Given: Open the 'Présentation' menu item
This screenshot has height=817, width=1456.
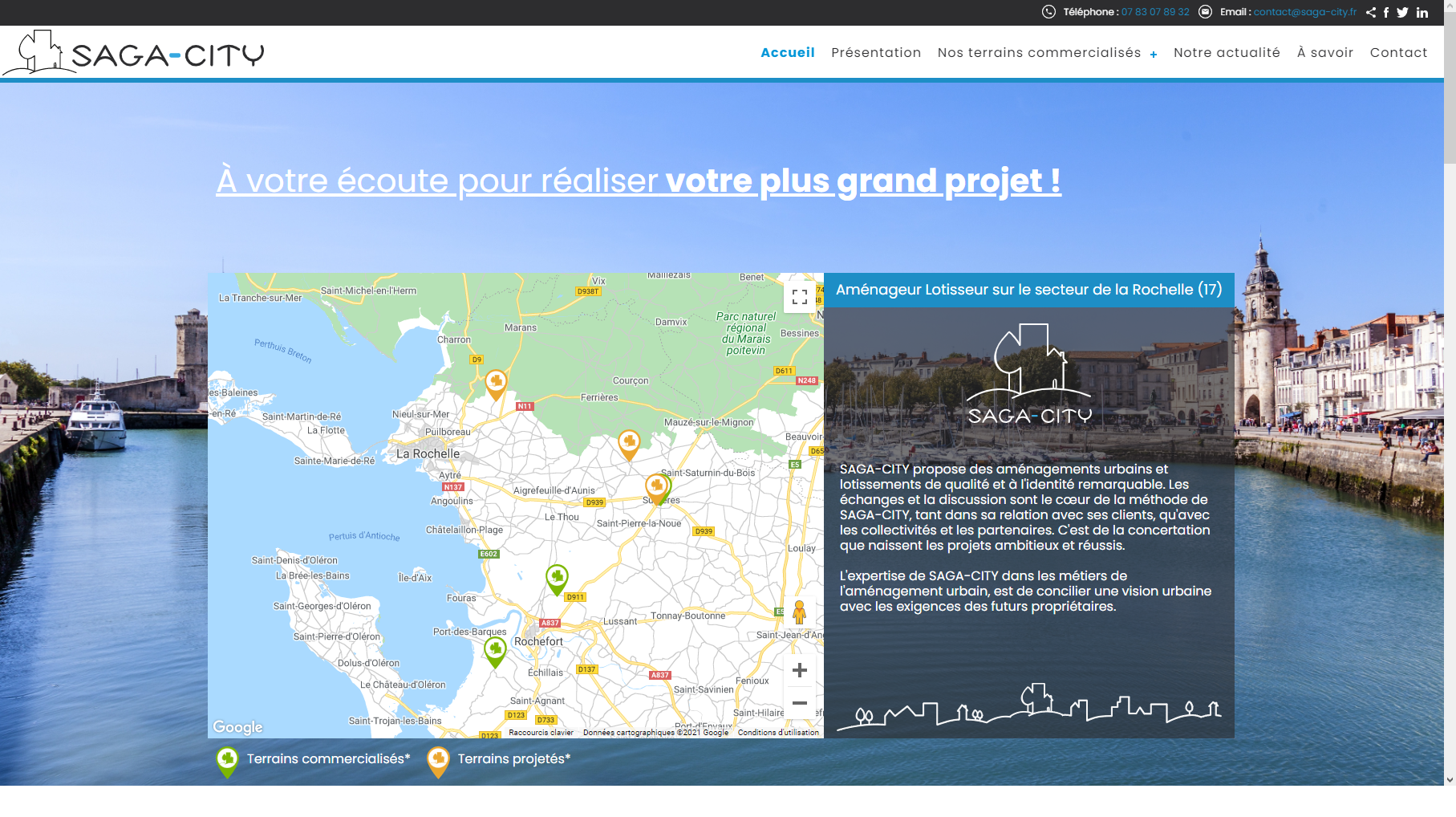Looking at the screenshot, I should point(876,52).
